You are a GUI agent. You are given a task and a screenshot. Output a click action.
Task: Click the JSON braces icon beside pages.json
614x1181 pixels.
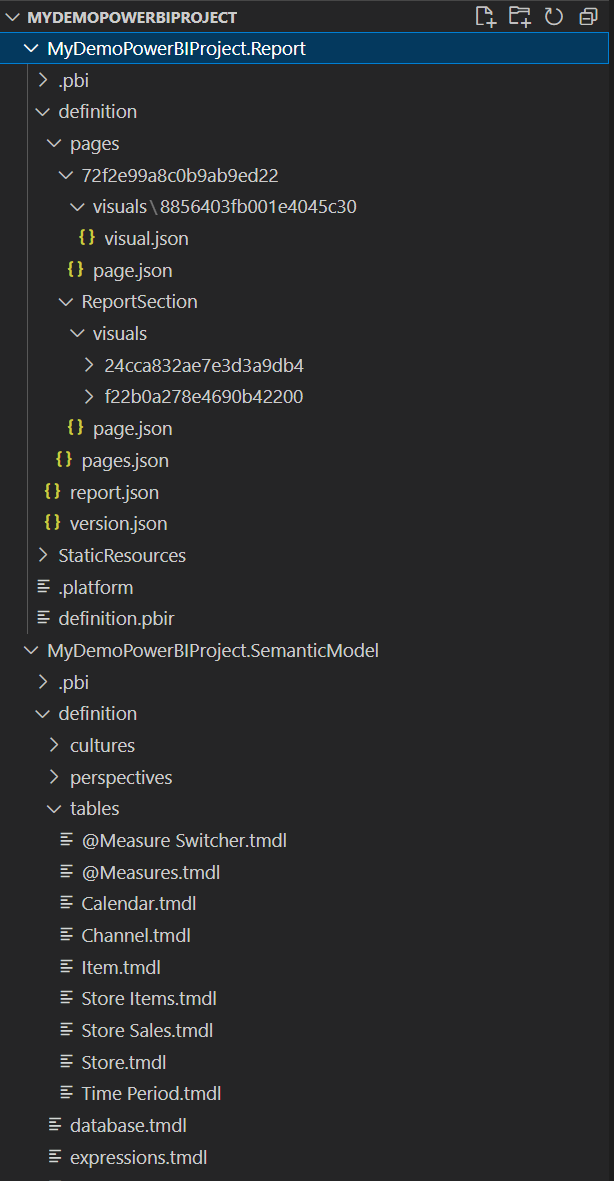[x=64, y=459]
